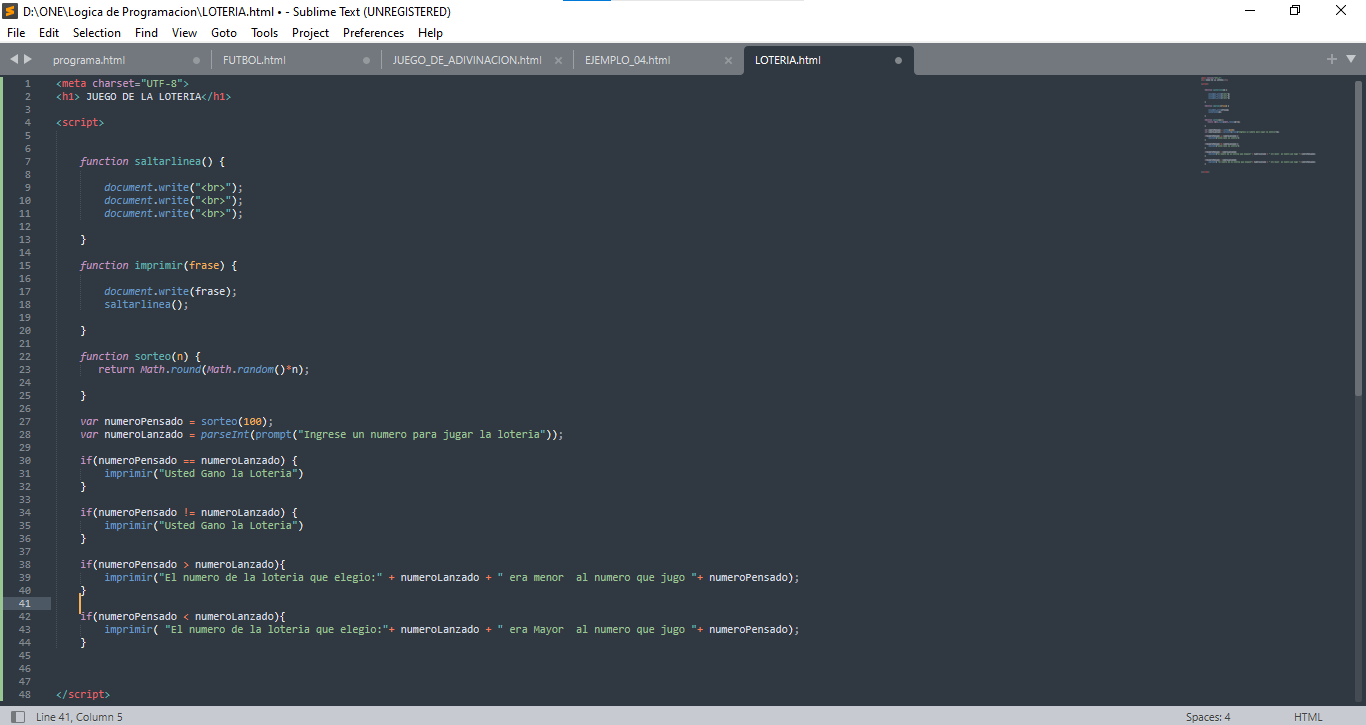This screenshot has width=1366, height=725.
Task: Click sorteo in the function definition on line 22
Action: click(x=153, y=356)
